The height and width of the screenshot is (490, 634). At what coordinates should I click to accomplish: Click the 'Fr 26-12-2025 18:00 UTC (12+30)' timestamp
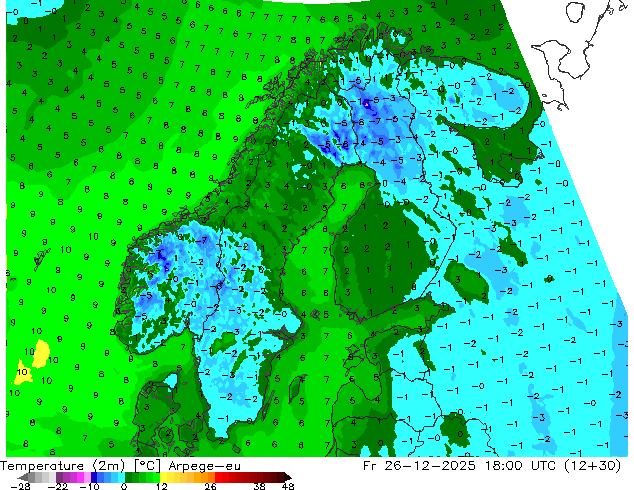(492, 466)
